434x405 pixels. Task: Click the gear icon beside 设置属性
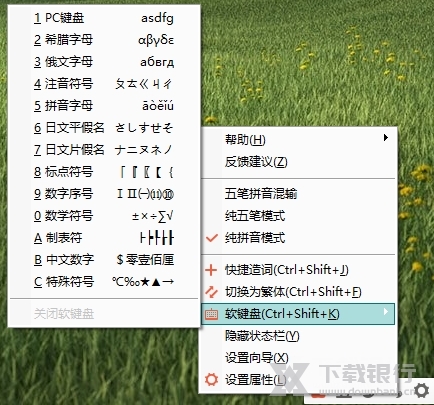[x=211, y=380]
